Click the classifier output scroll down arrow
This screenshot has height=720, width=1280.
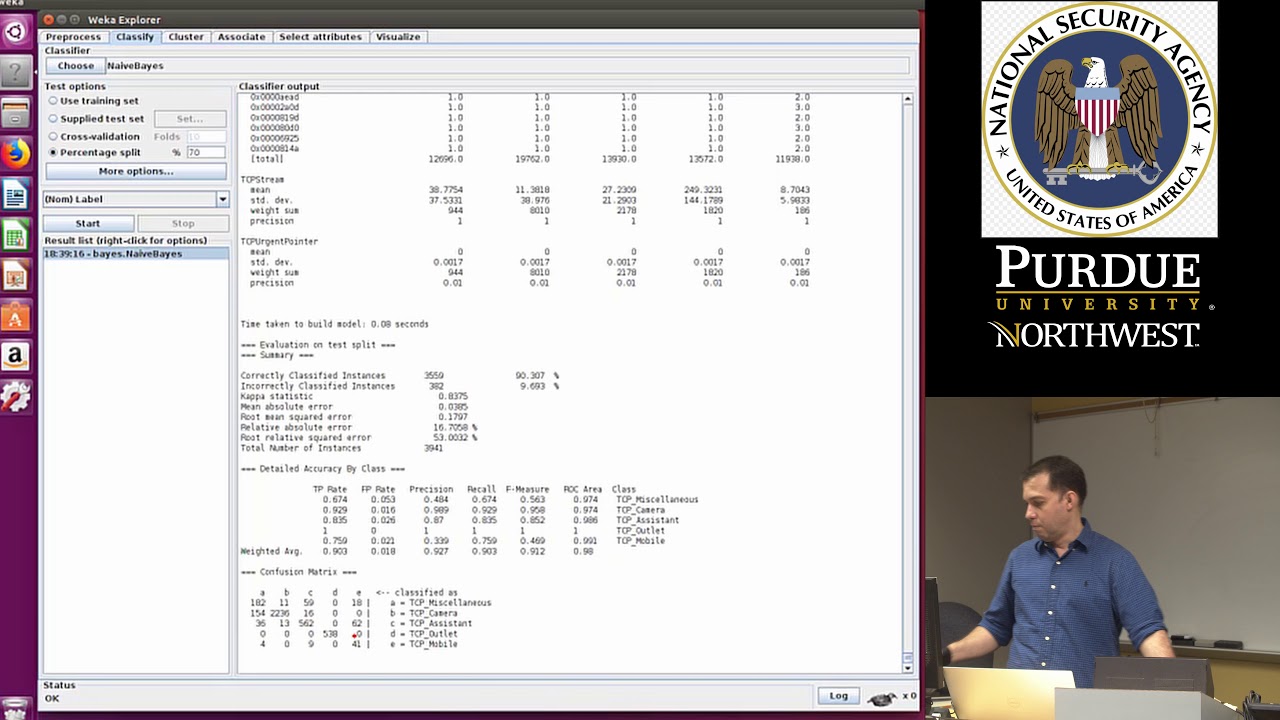907,667
